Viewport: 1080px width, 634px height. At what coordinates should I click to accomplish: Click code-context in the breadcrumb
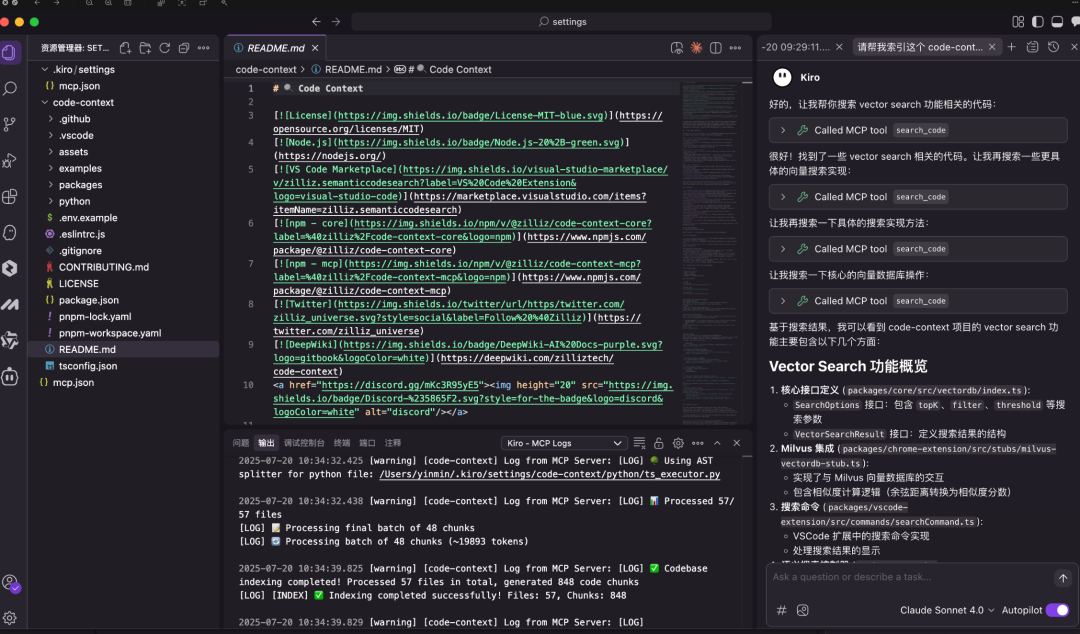click(x=266, y=70)
